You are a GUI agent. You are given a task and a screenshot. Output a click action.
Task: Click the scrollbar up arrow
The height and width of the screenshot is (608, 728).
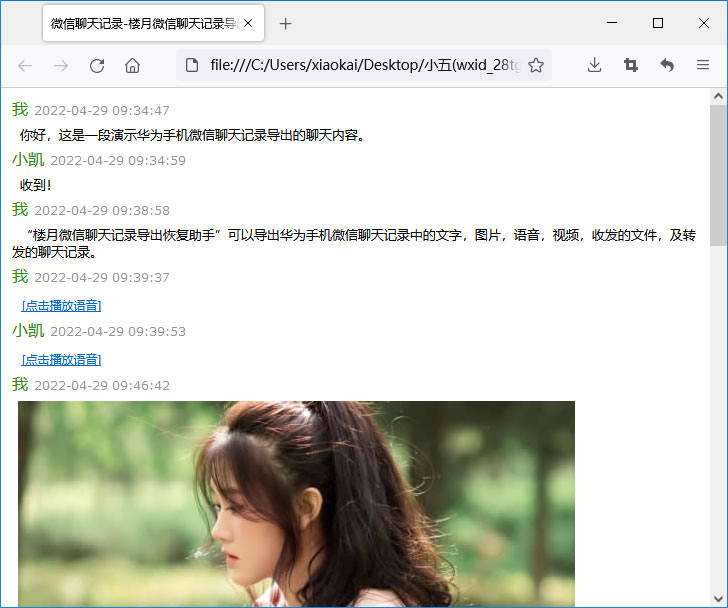718,96
